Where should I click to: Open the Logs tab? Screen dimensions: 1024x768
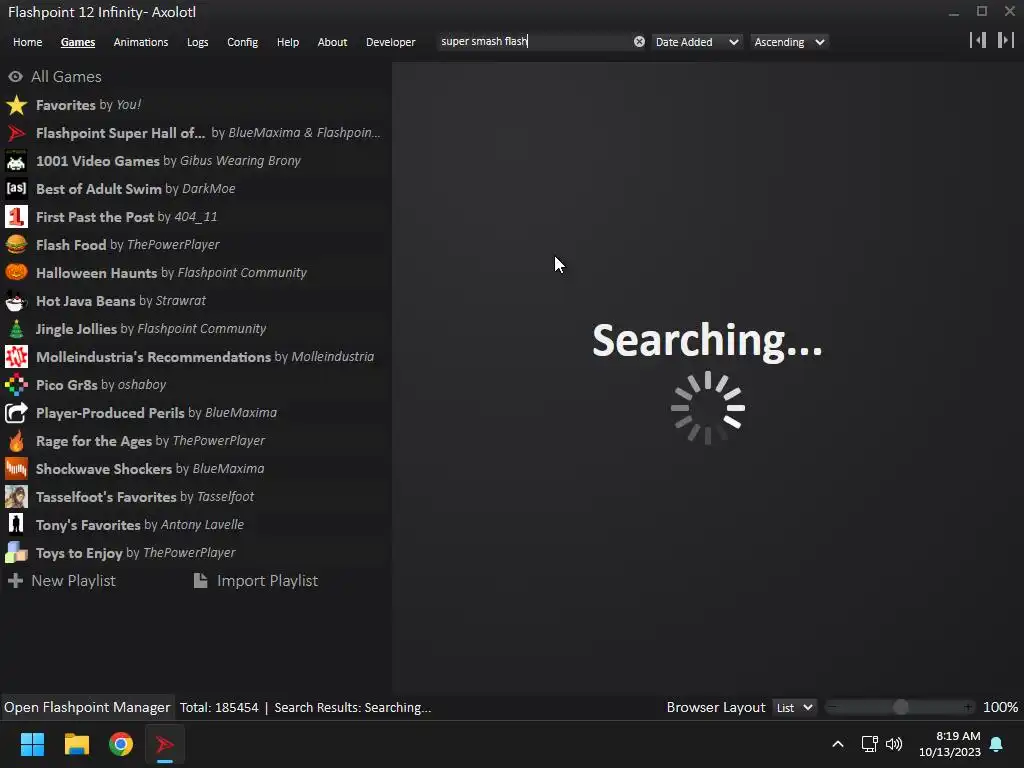coord(197,42)
